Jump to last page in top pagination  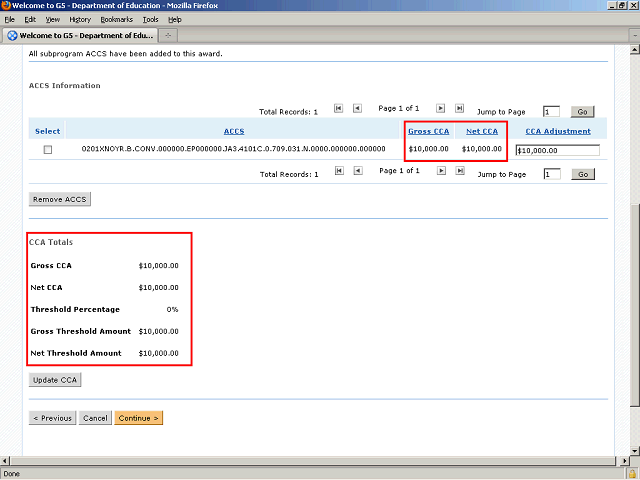tap(459, 108)
